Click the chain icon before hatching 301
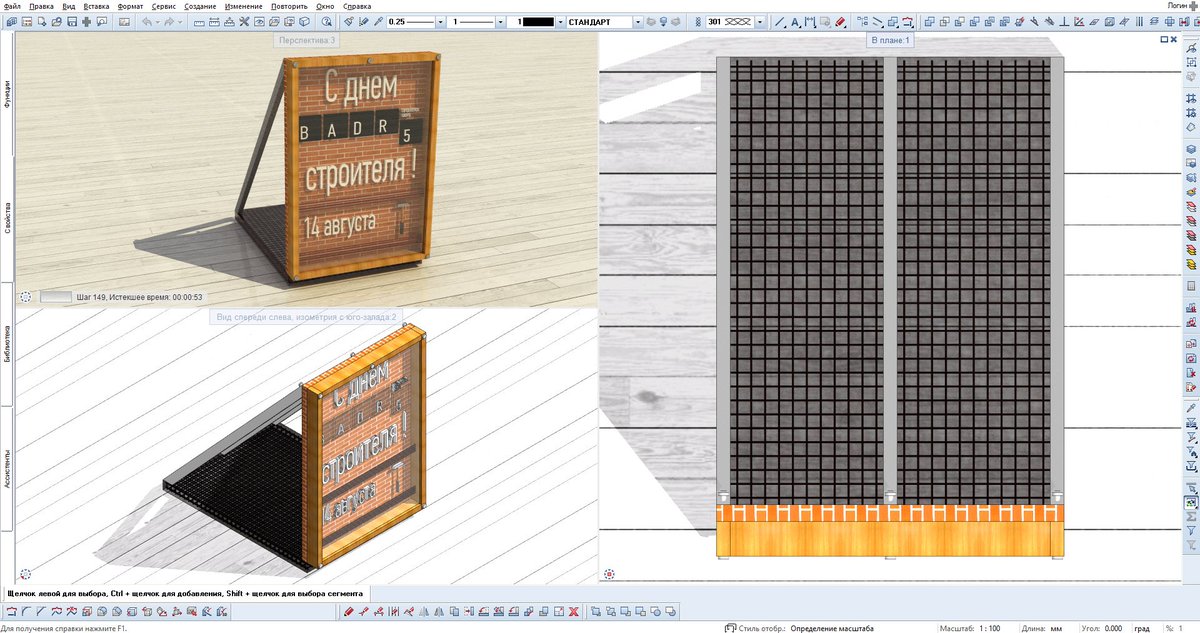 tap(698, 21)
